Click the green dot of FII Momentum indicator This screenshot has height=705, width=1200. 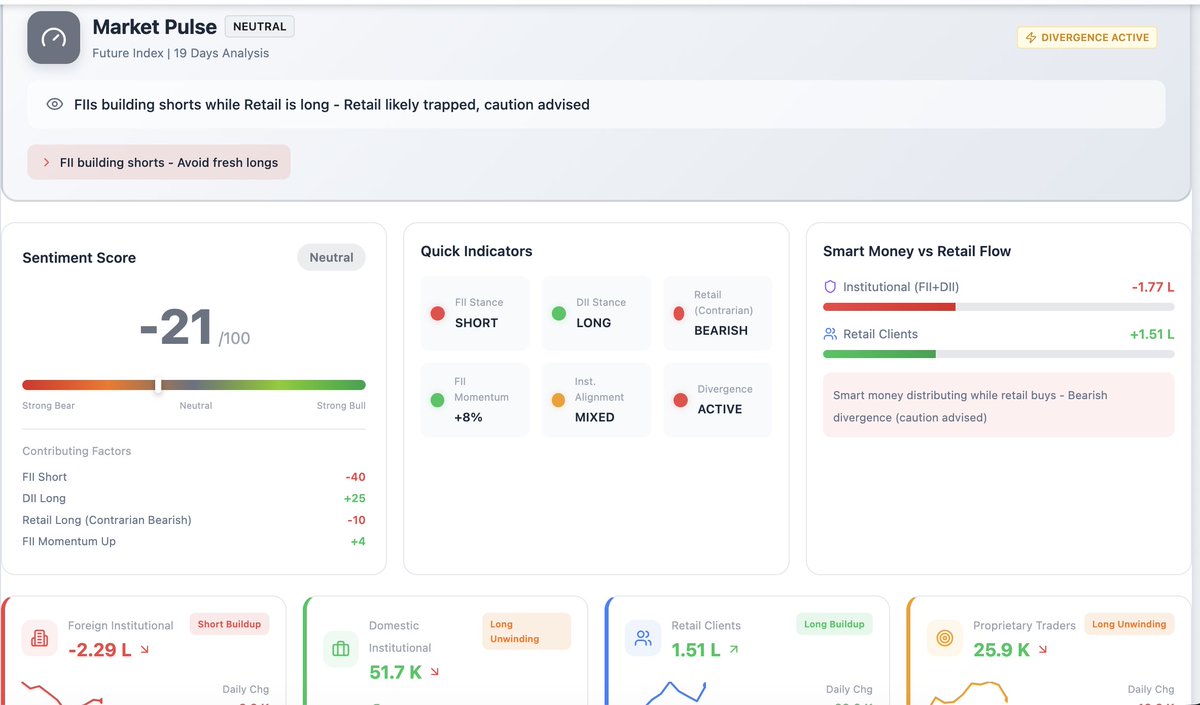(x=437, y=400)
